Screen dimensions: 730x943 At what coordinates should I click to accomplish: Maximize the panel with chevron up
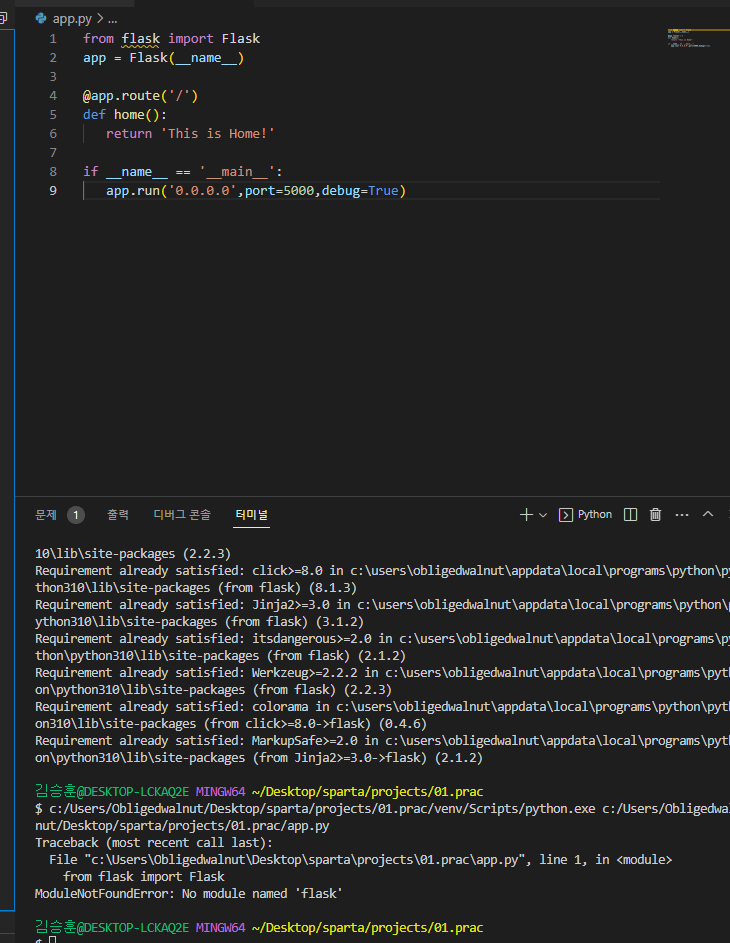coord(708,514)
